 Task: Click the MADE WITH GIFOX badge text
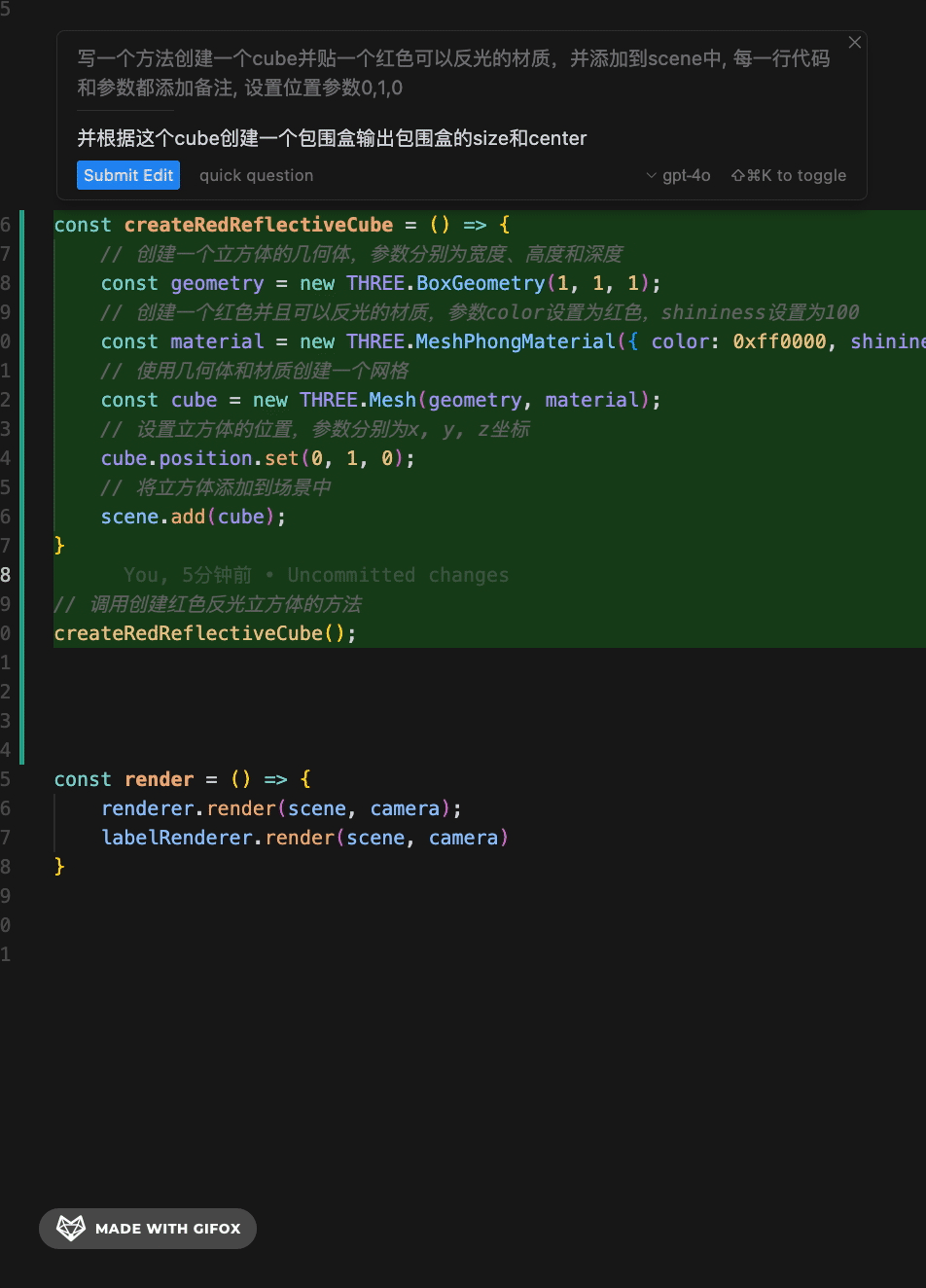click(x=167, y=1229)
